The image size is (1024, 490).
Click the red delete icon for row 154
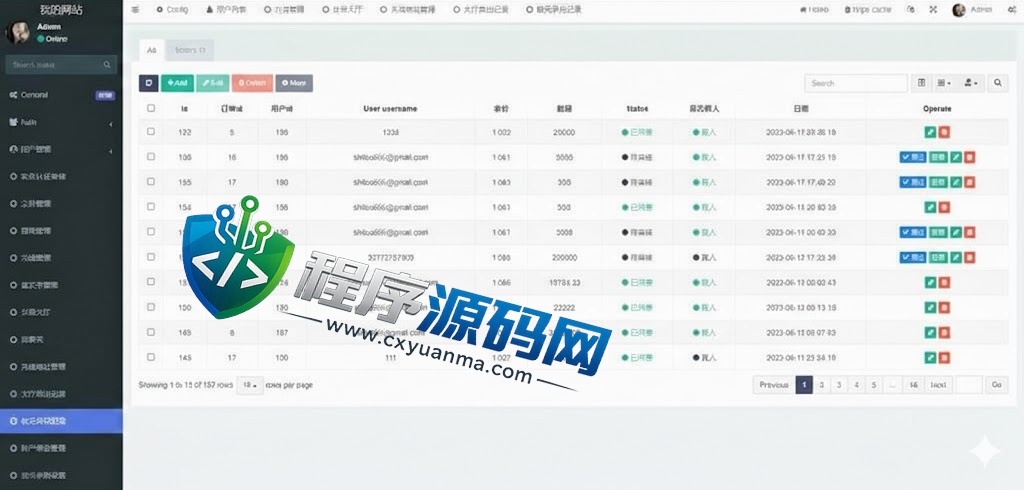pos(944,207)
